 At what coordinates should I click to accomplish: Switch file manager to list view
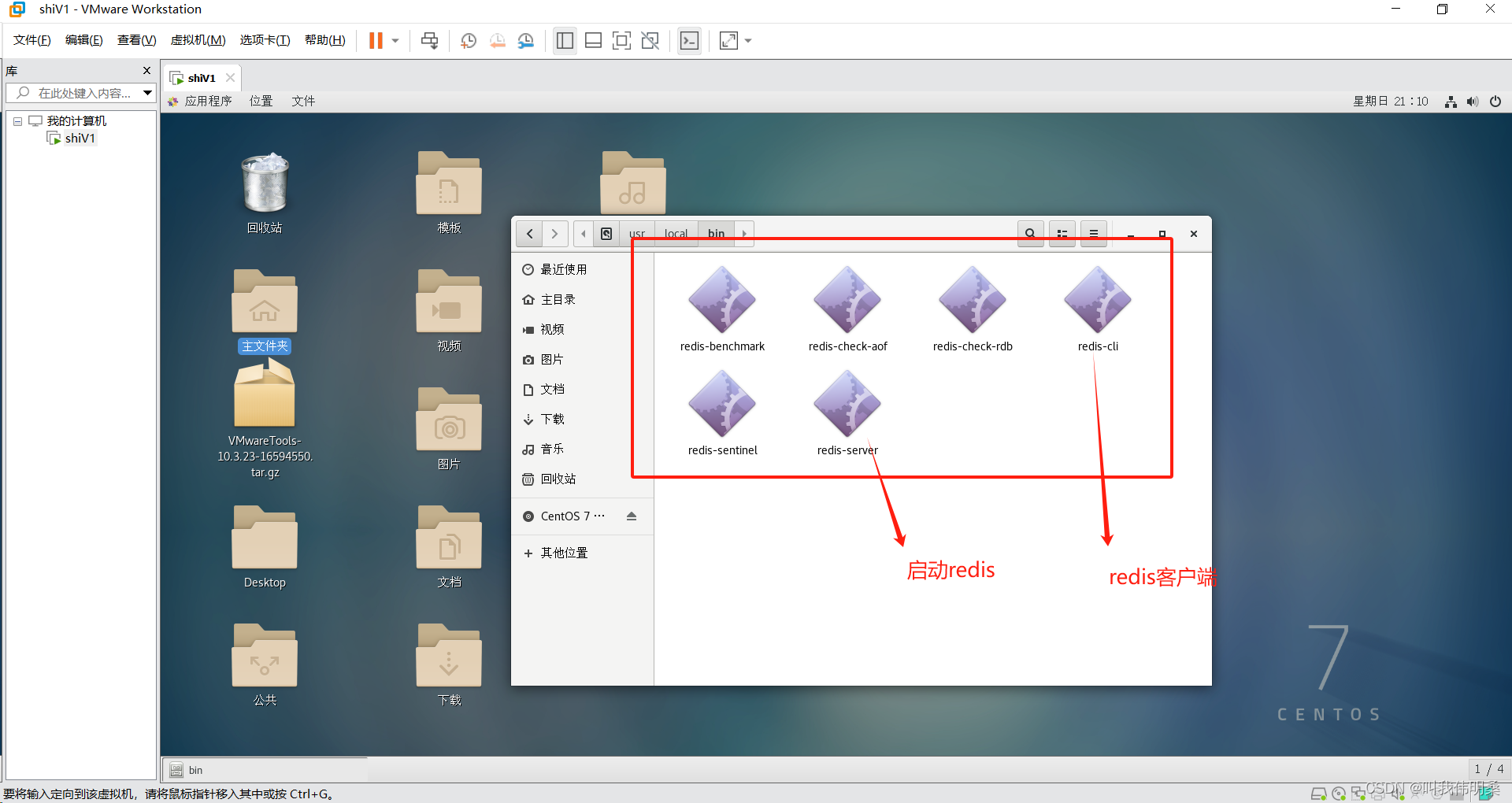pos(1062,234)
